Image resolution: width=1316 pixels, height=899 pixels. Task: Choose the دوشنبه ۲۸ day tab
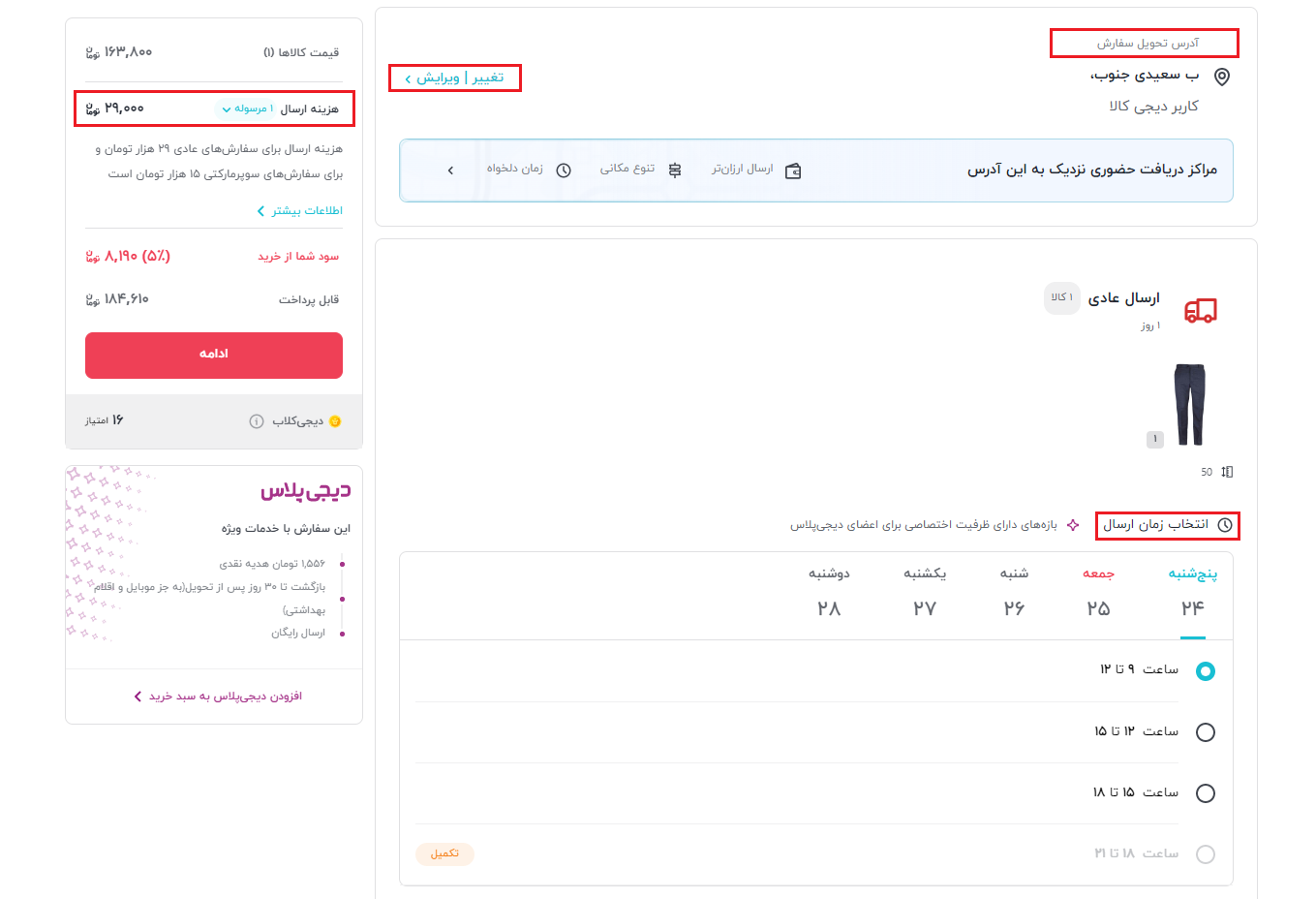829,593
